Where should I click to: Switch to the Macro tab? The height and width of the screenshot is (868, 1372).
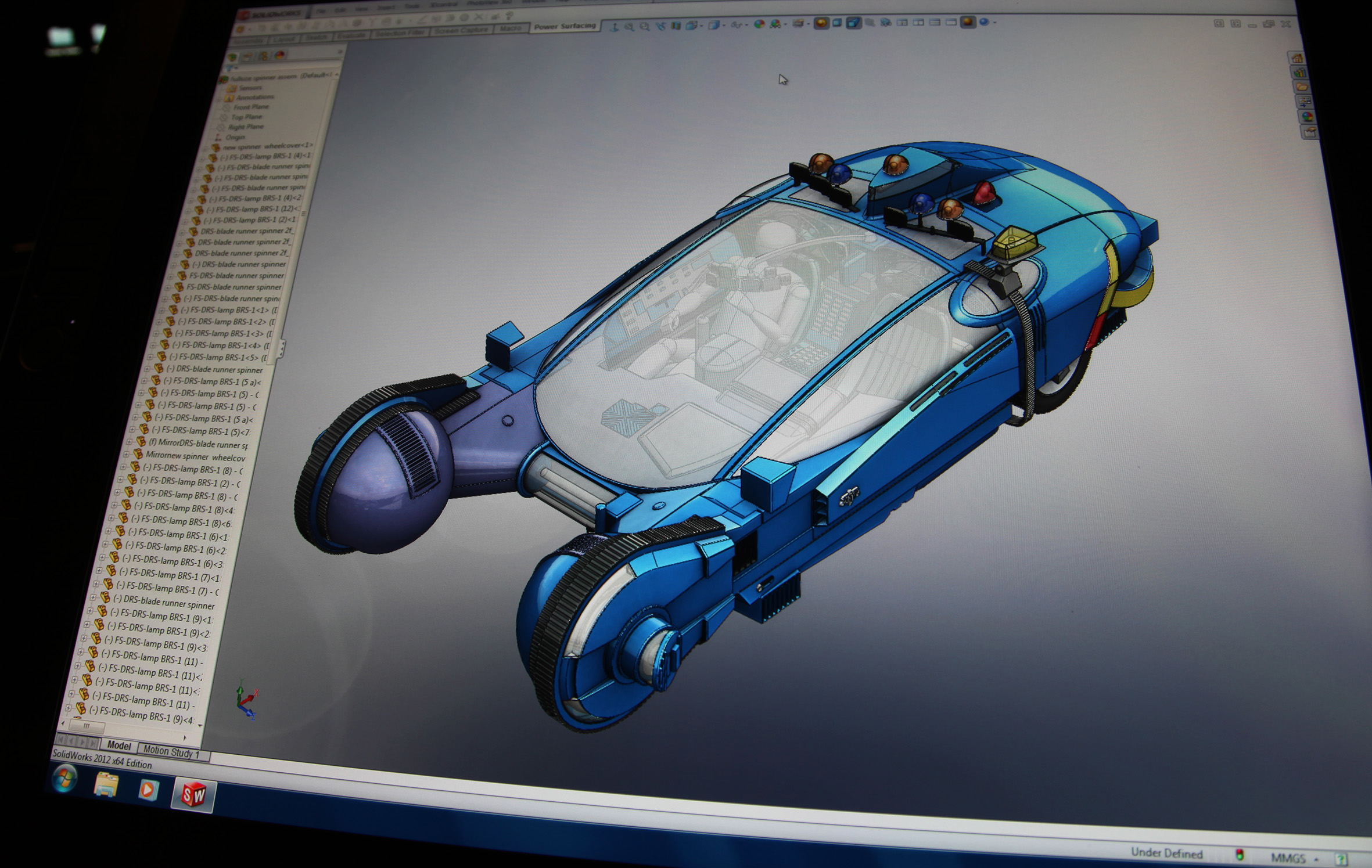click(x=510, y=28)
